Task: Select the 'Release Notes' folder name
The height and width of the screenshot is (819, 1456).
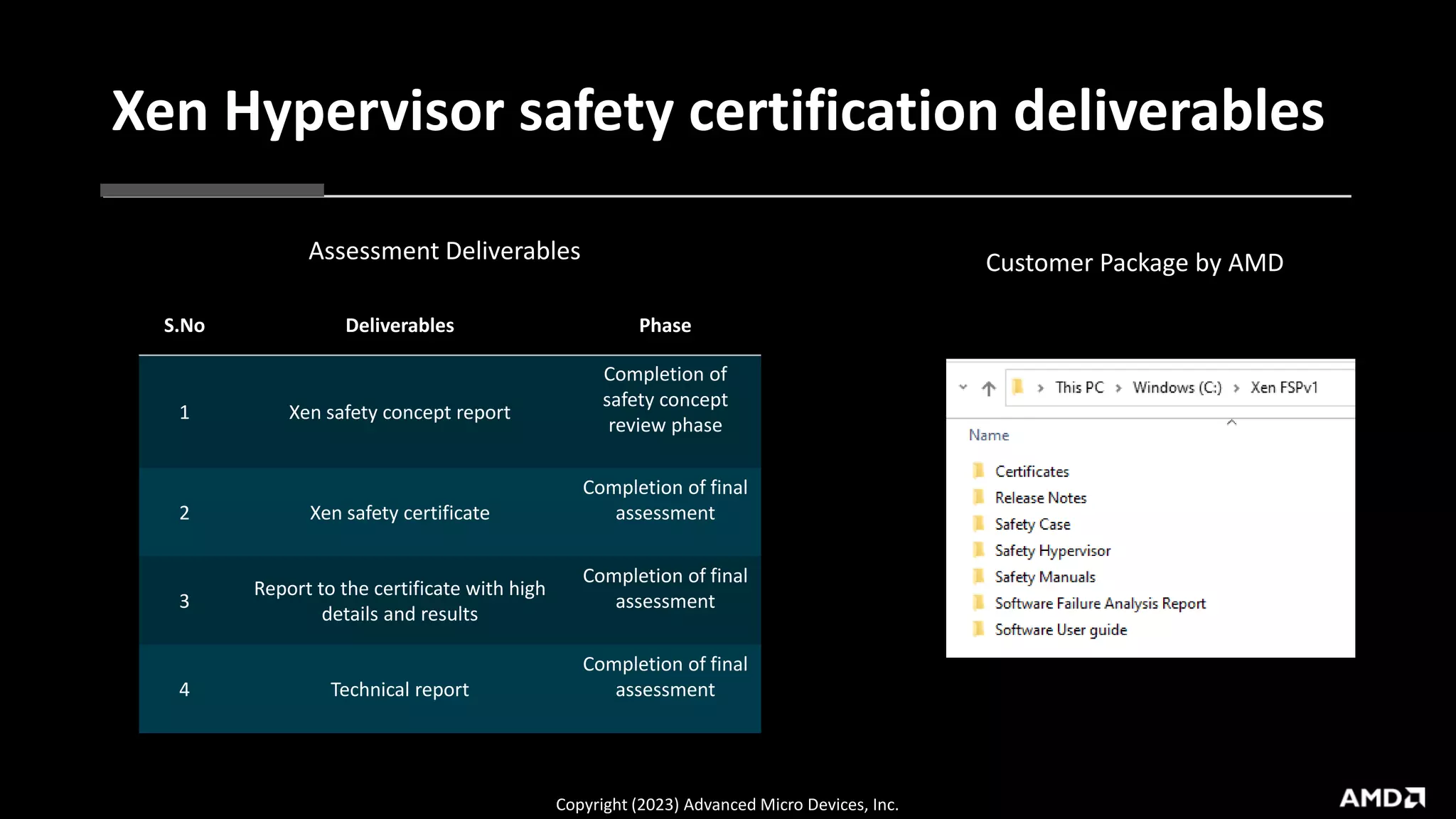Action: coord(1041,498)
